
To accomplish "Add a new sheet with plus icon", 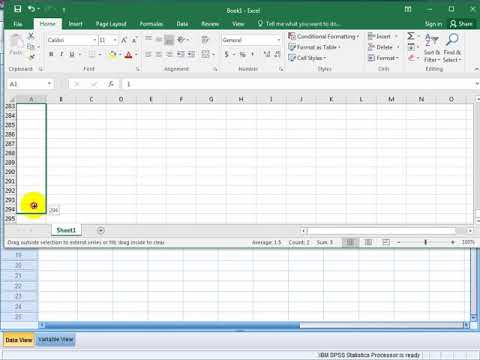I will (x=101, y=230).
